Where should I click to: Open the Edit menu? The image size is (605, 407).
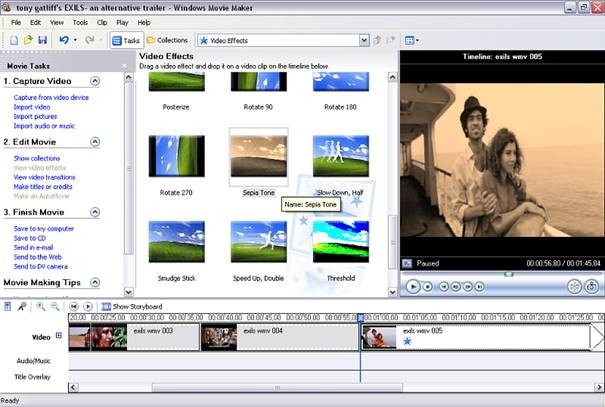pyautogui.click(x=35, y=23)
